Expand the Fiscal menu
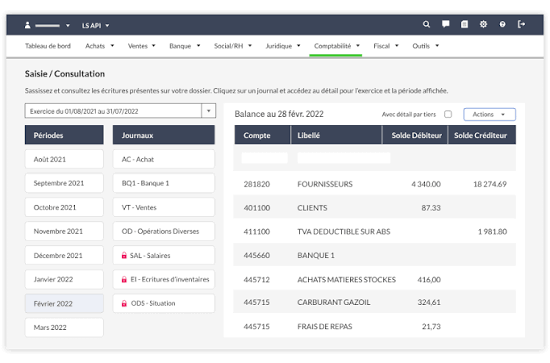Viewport: 550px width, 363px height. [386, 46]
